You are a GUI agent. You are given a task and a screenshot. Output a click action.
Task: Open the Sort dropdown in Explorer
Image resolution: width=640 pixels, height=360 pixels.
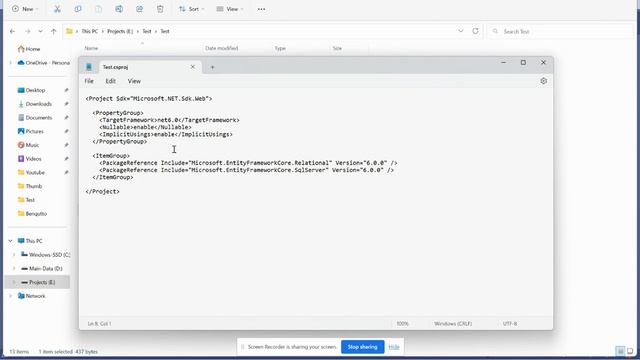pos(191,9)
